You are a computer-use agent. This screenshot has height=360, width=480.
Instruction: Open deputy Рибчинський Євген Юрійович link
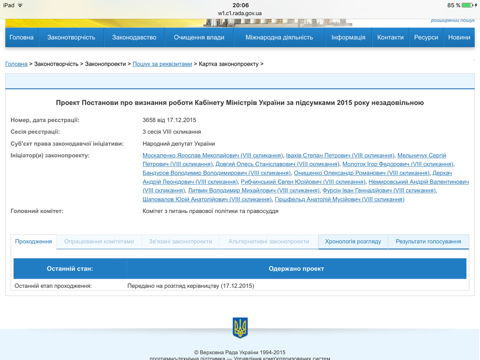[x=303, y=182]
